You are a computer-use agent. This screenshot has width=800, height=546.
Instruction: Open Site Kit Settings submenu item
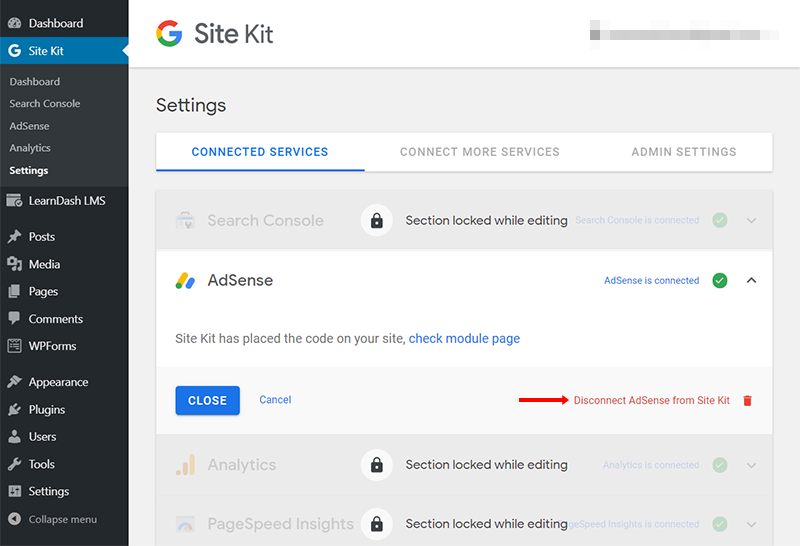click(x=29, y=170)
